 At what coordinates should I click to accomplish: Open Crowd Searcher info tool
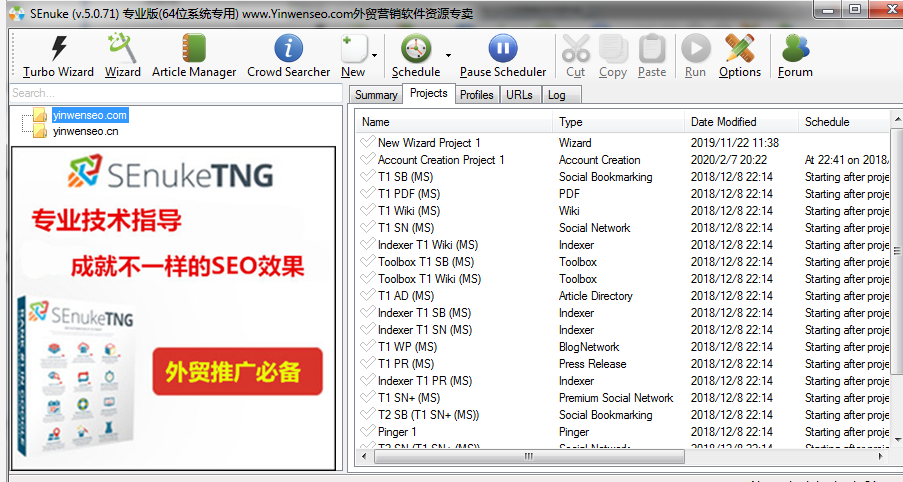289,56
